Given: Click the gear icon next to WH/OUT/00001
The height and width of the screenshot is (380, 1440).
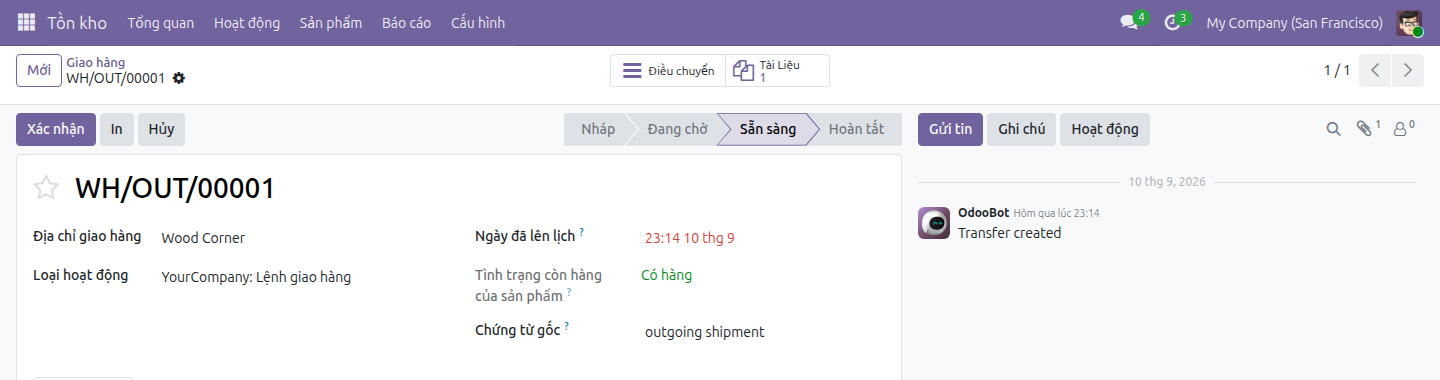Looking at the screenshot, I should pos(179,78).
